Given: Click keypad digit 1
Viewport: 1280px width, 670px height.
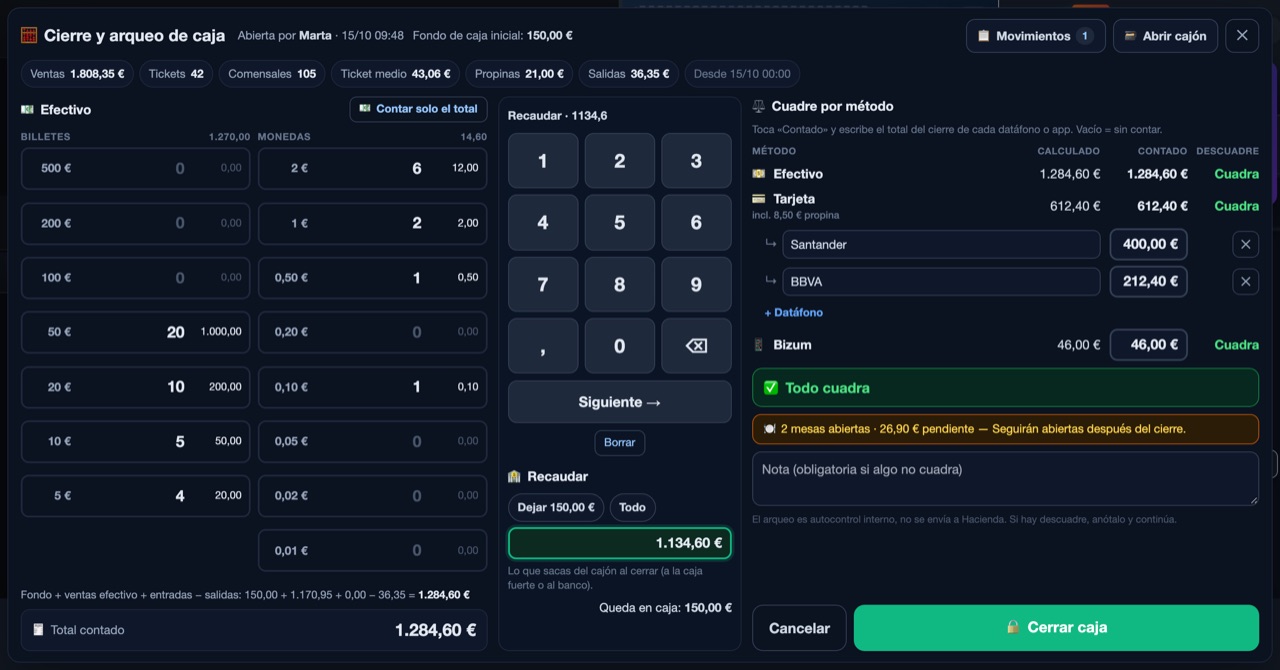Looking at the screenshot, I should (543, 161).
